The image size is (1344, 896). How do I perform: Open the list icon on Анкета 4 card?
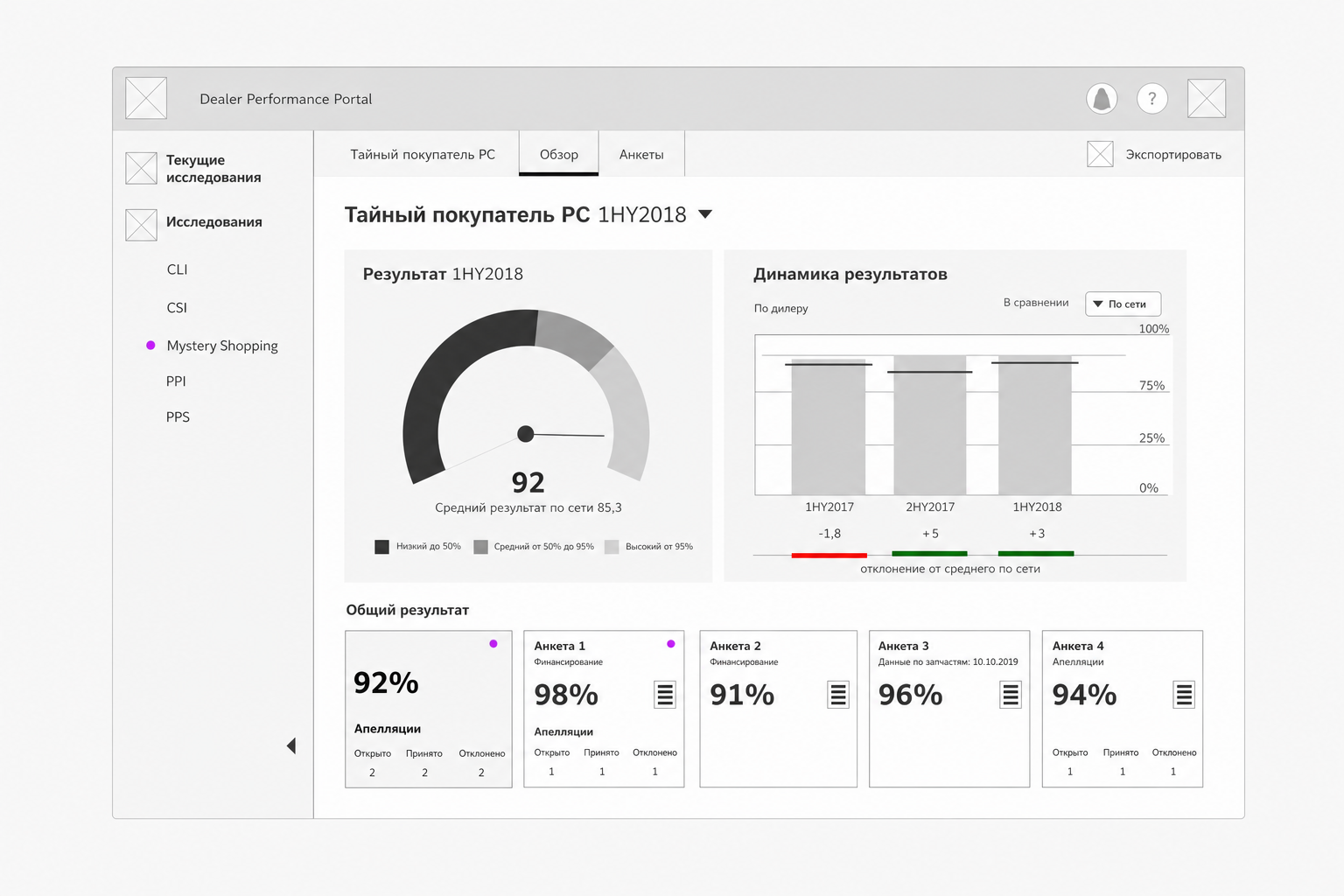[x=1184, y=695]
